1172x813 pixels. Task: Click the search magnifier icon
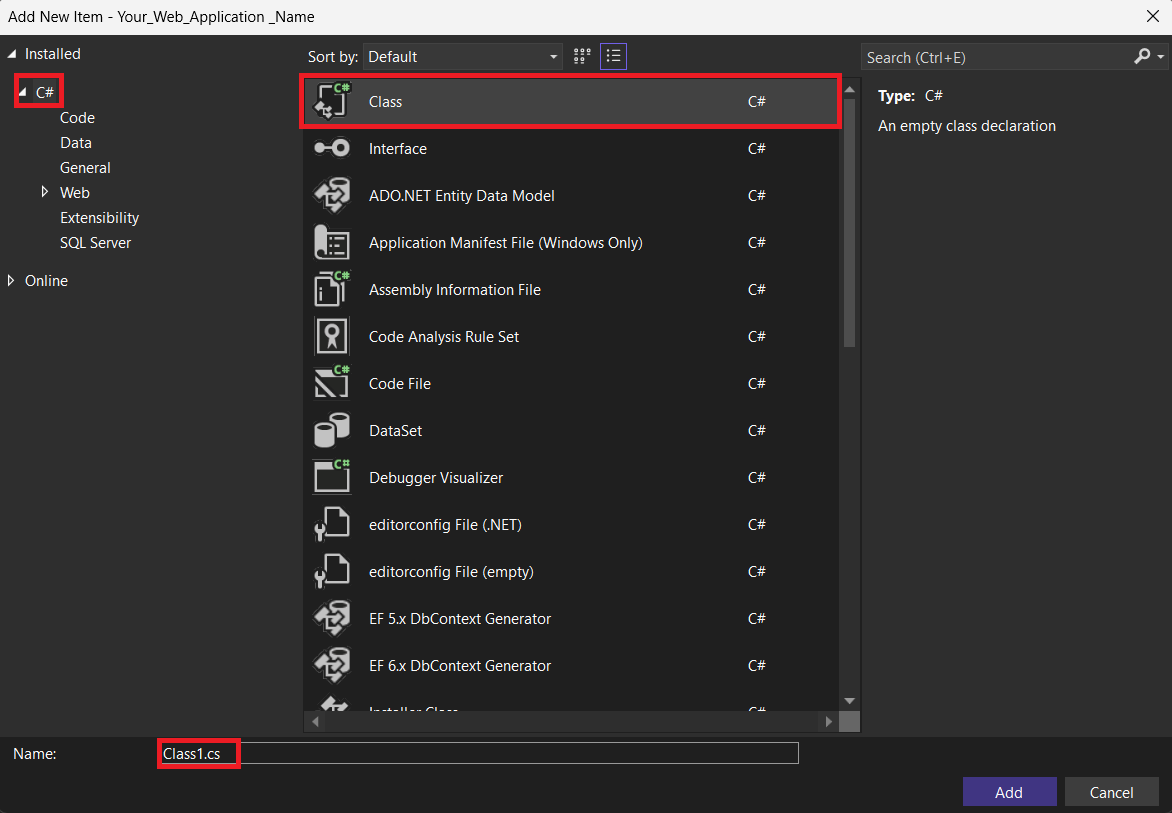click(1142, 57)
